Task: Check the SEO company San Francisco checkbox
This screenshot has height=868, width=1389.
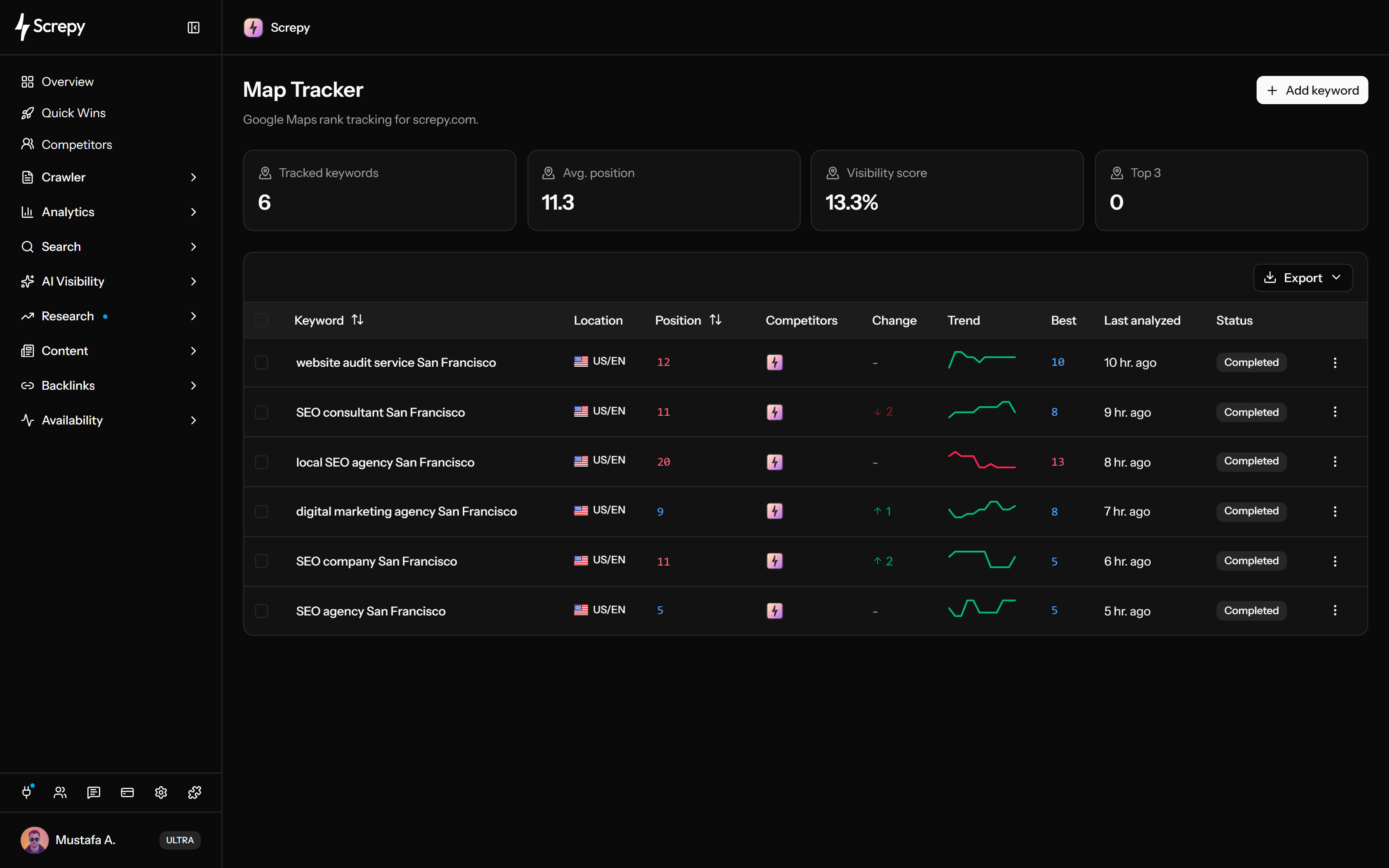Action: [x=262, y=561]
